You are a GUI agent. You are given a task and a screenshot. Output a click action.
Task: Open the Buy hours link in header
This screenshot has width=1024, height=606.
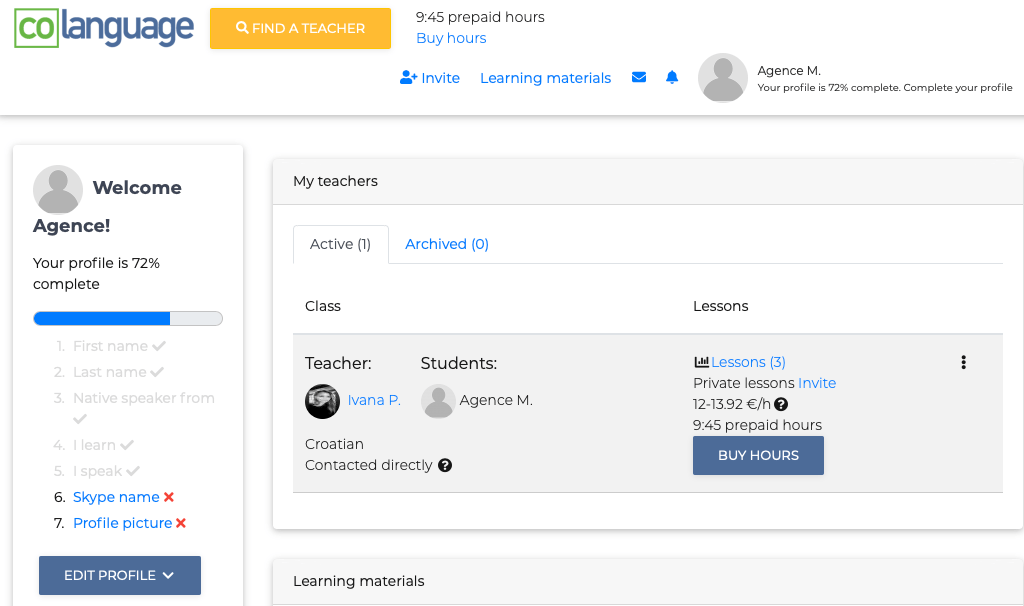[451, 38]
